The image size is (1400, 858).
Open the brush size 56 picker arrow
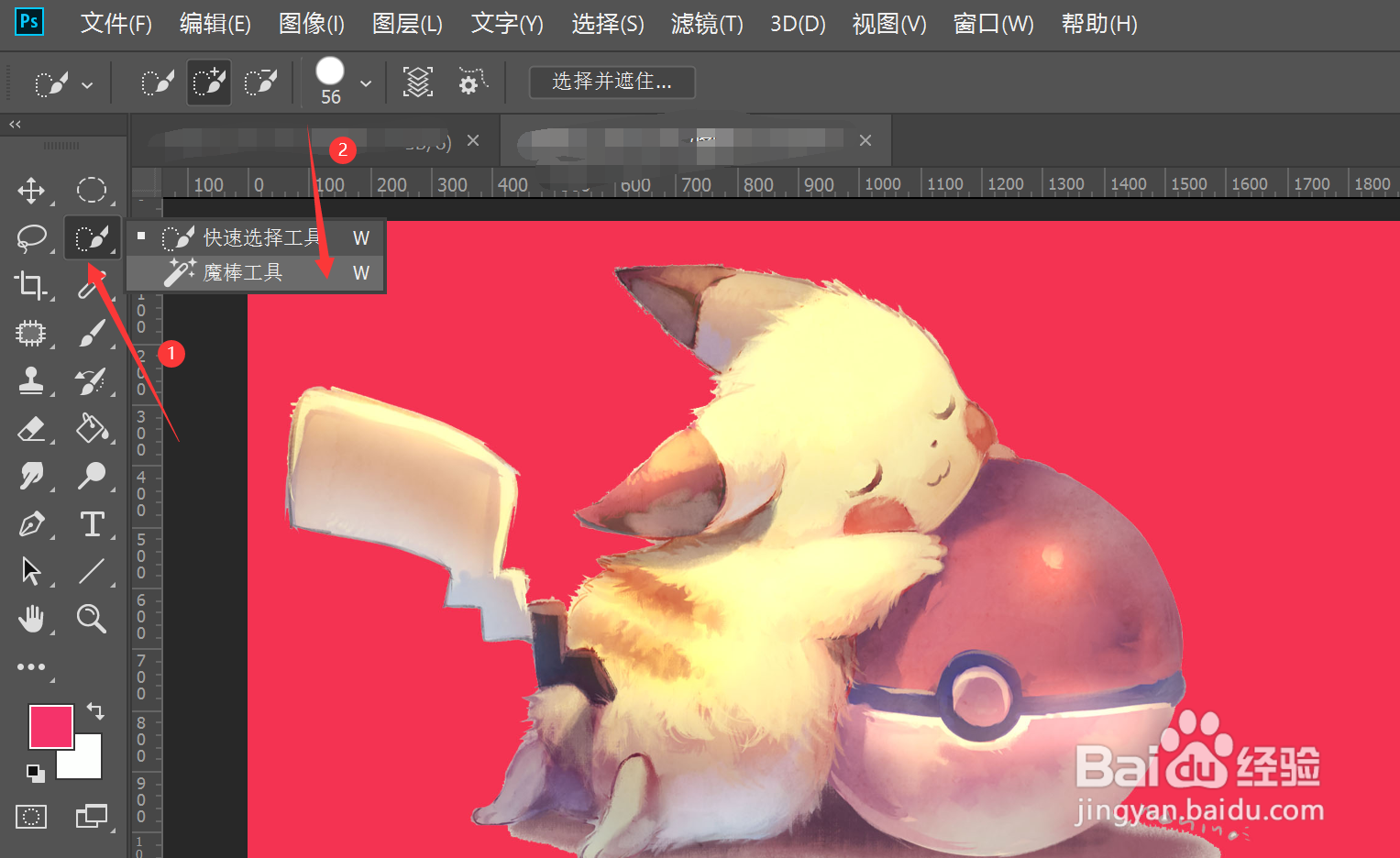366,83
